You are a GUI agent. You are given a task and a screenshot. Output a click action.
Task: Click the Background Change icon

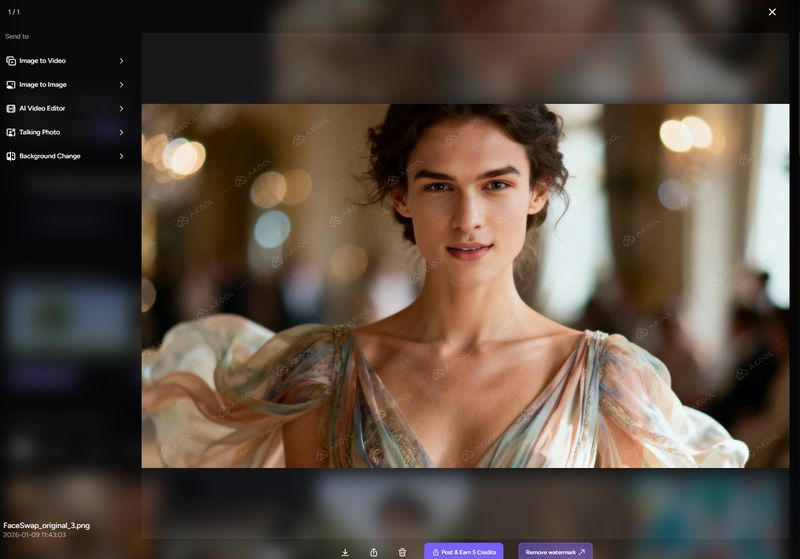11,156
